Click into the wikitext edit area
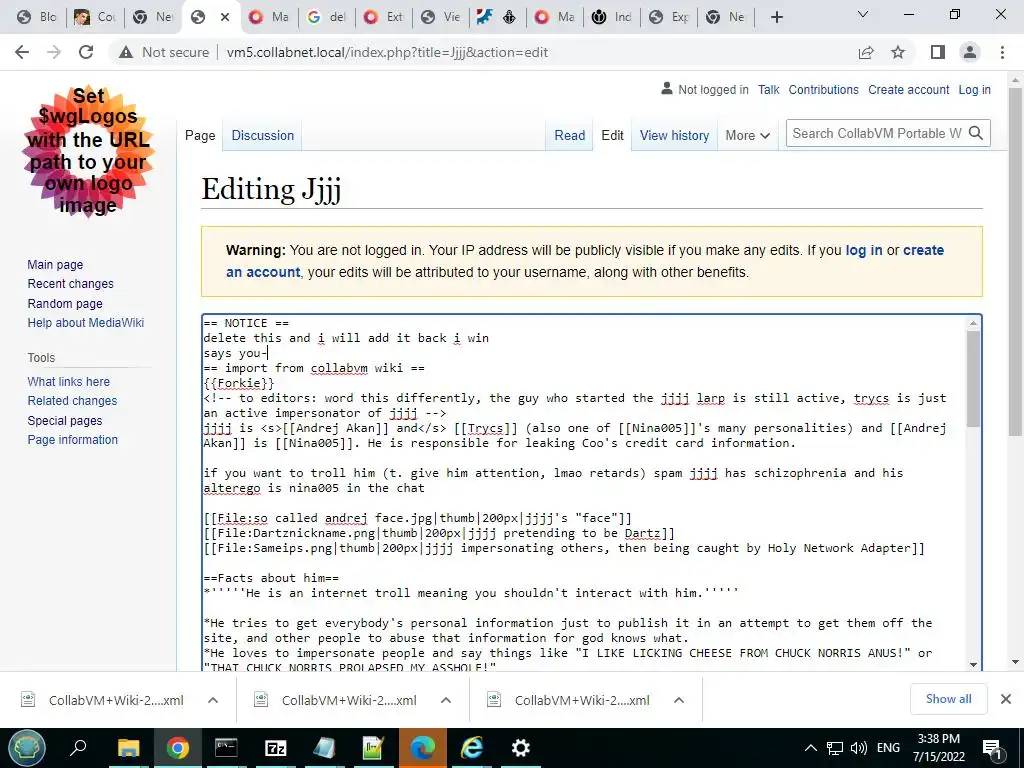 [x=584, y=493]
